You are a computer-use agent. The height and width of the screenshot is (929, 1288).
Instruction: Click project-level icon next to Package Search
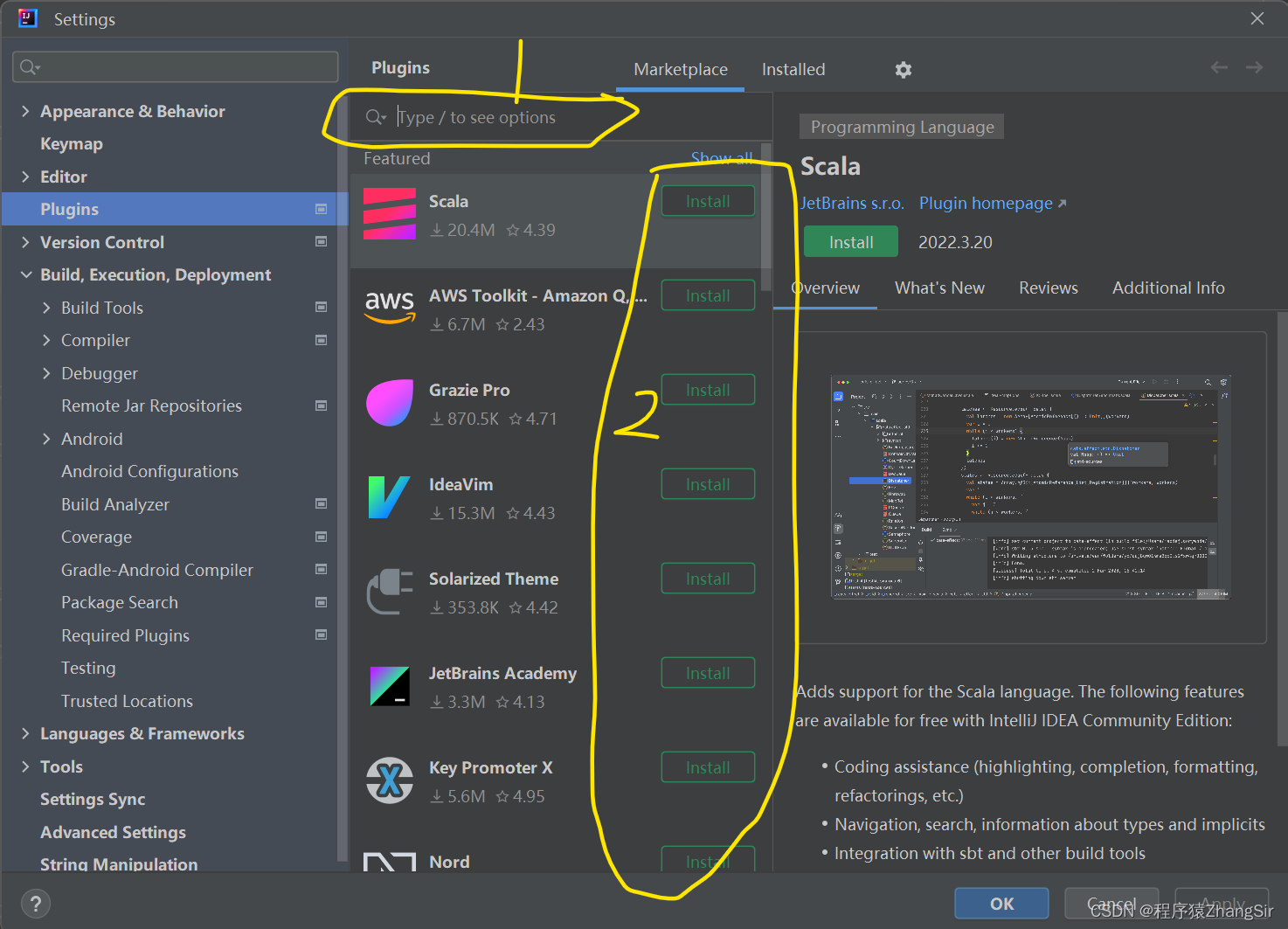tap(321, 602)
